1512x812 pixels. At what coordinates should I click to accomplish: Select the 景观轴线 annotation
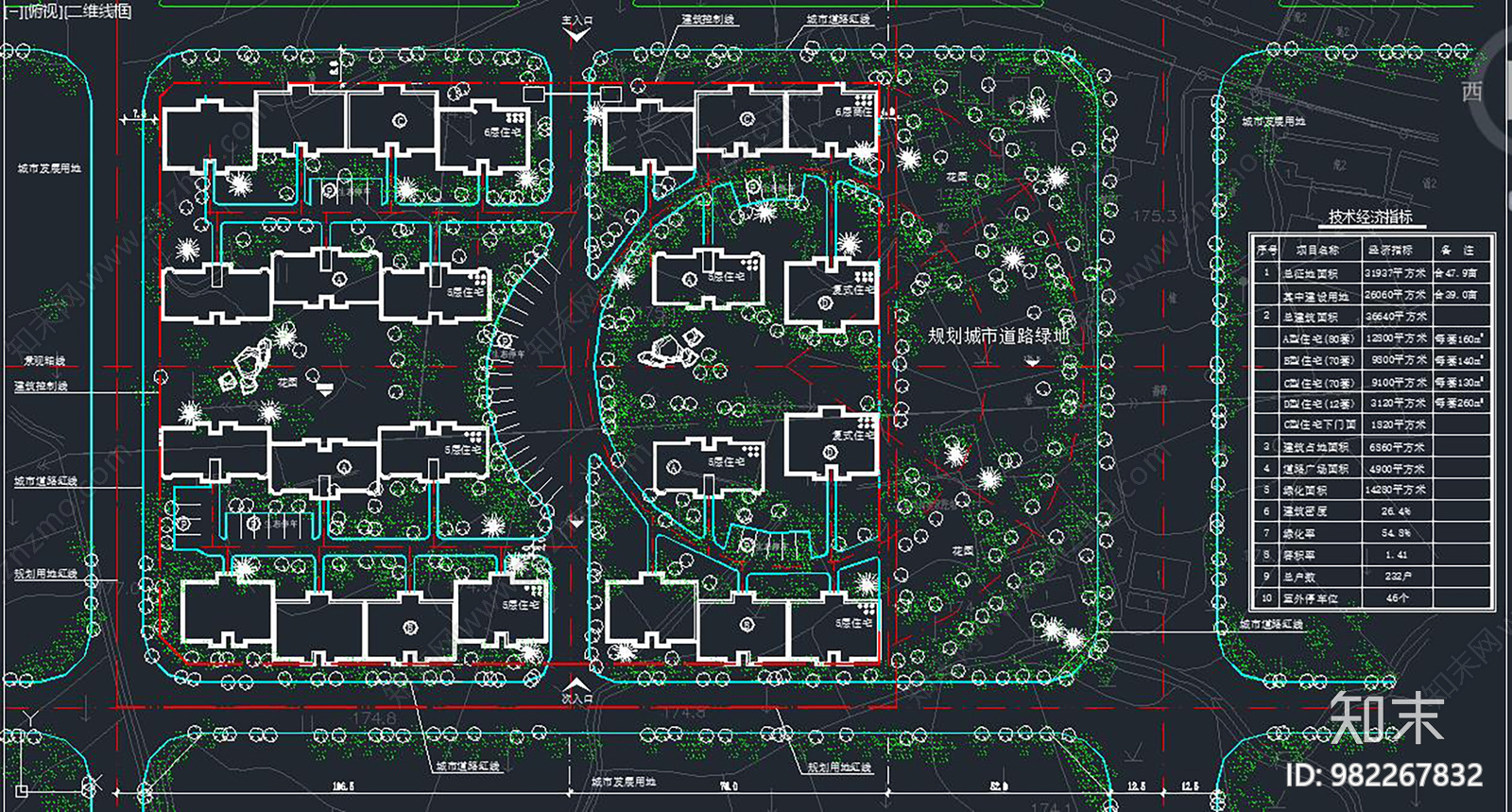(x=45, y=361)
